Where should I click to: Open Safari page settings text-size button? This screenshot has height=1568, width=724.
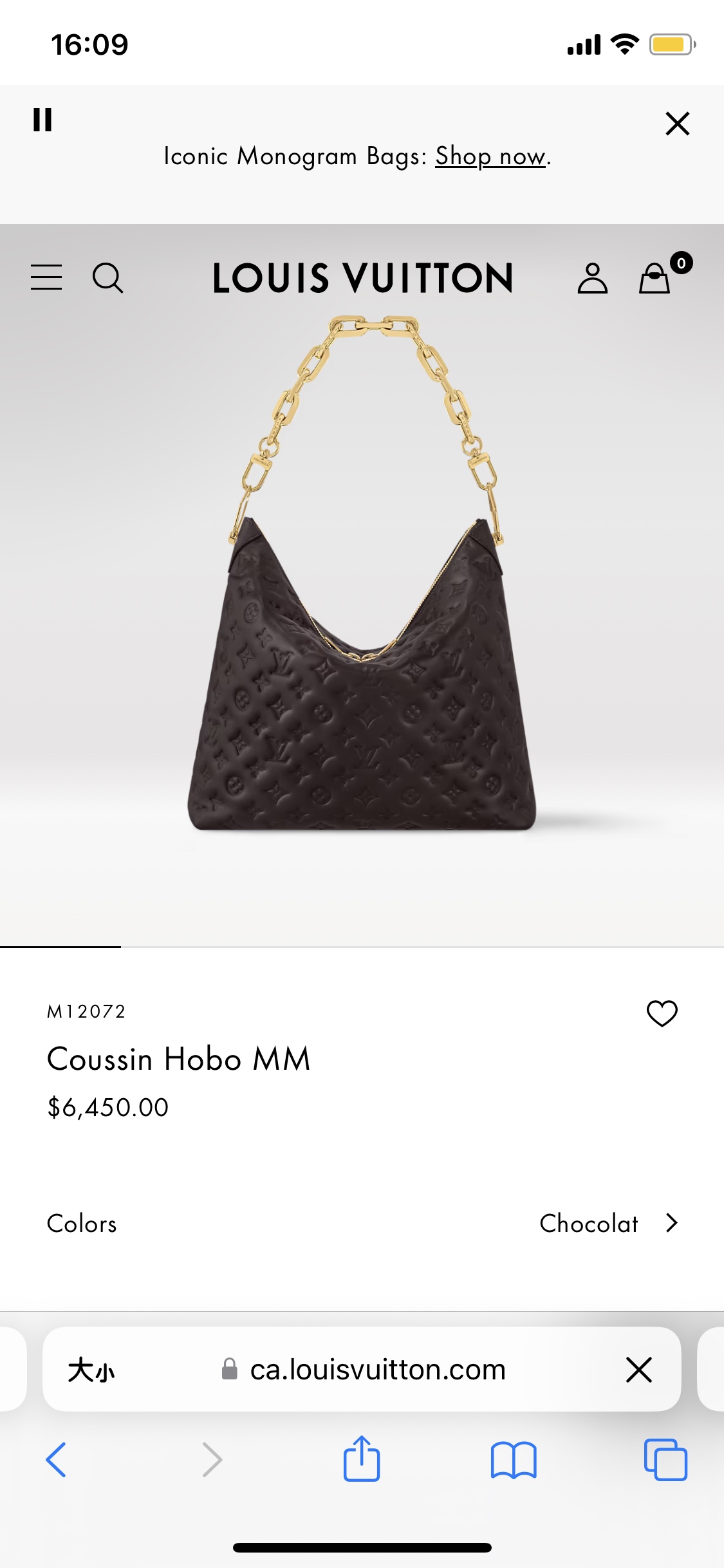91,1370
